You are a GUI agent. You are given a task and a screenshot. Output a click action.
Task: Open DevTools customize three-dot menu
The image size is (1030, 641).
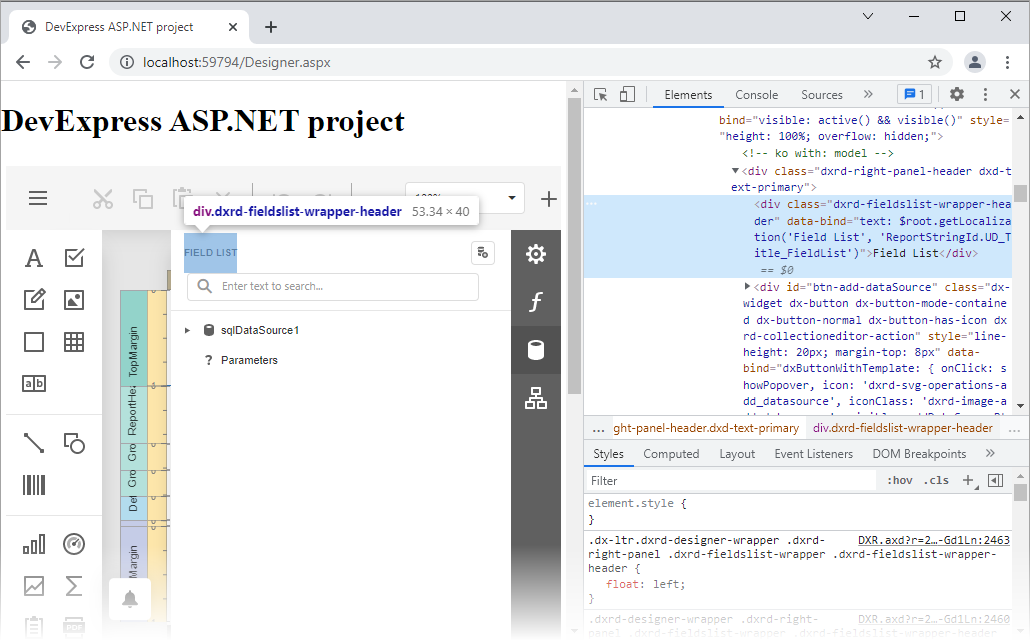[985, 95]
